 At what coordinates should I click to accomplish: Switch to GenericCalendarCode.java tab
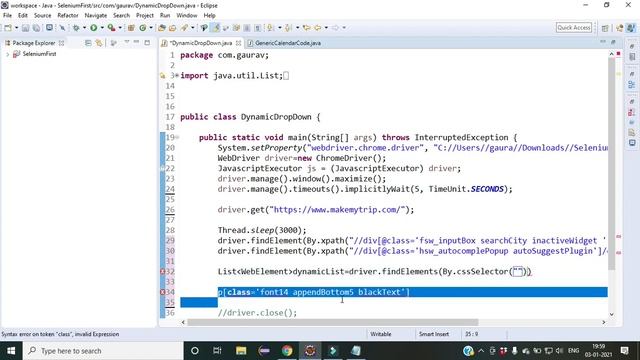(x=284, y=43)
